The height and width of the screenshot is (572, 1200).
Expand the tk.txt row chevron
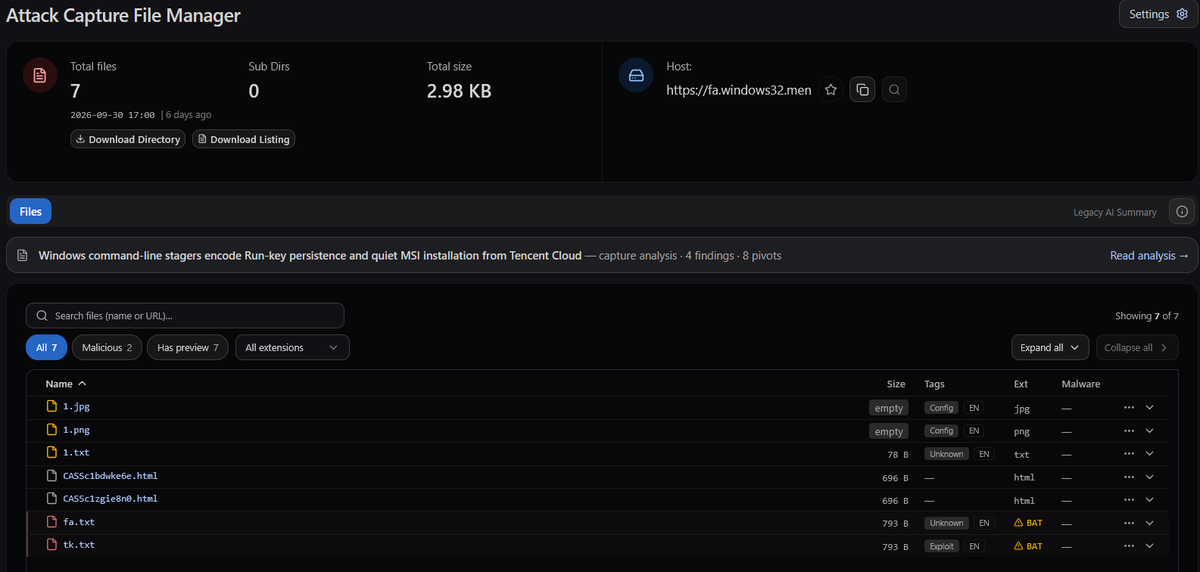coord(1150,545)
